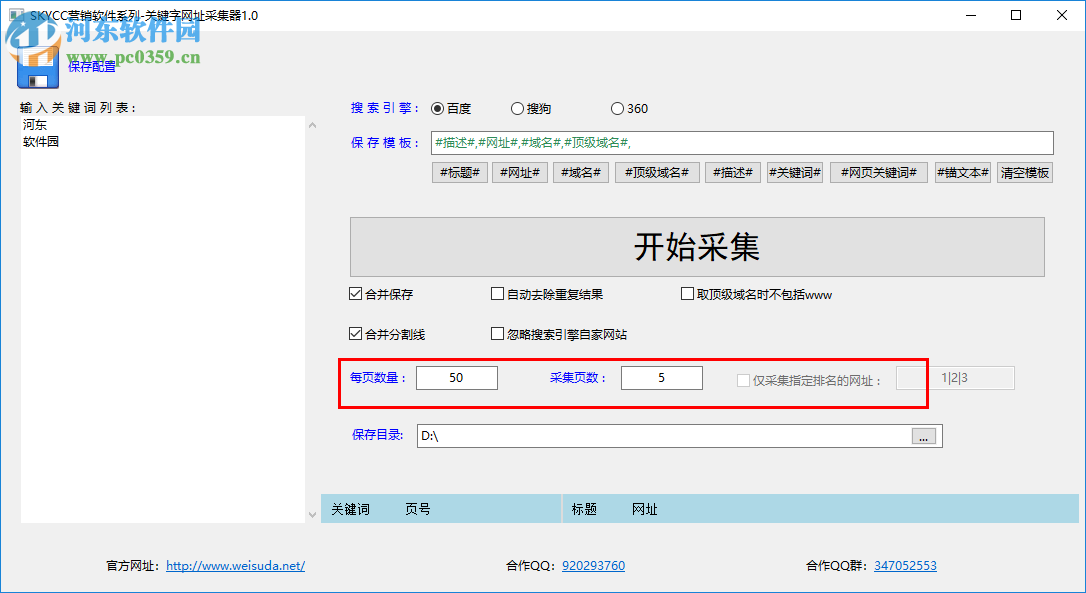The image size is (1086, 593).
Task: Edit the 每页数量 per-page count field
Action: pyautogui.click(x=456, y=378)
